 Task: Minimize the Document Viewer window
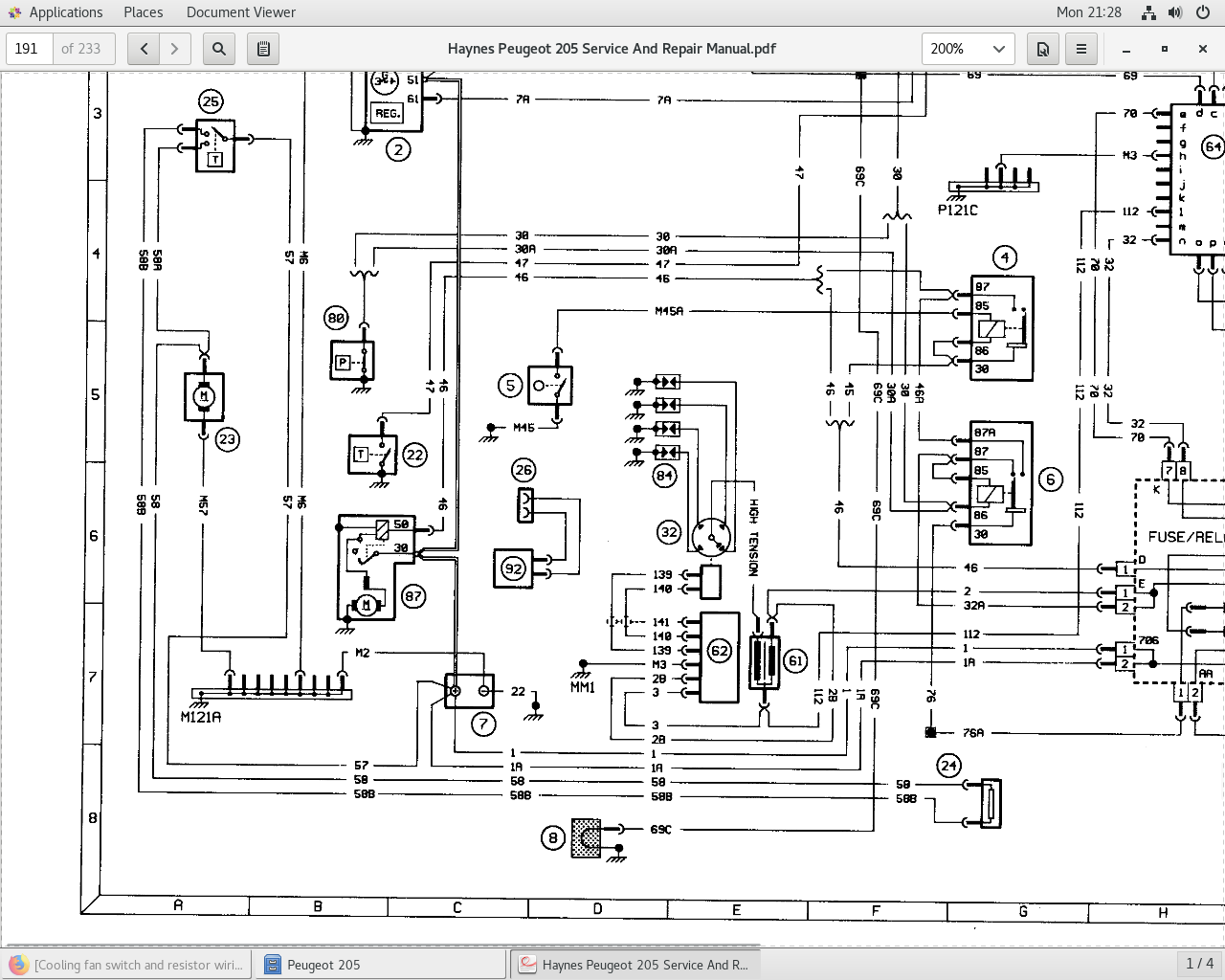click(1126, 49)
